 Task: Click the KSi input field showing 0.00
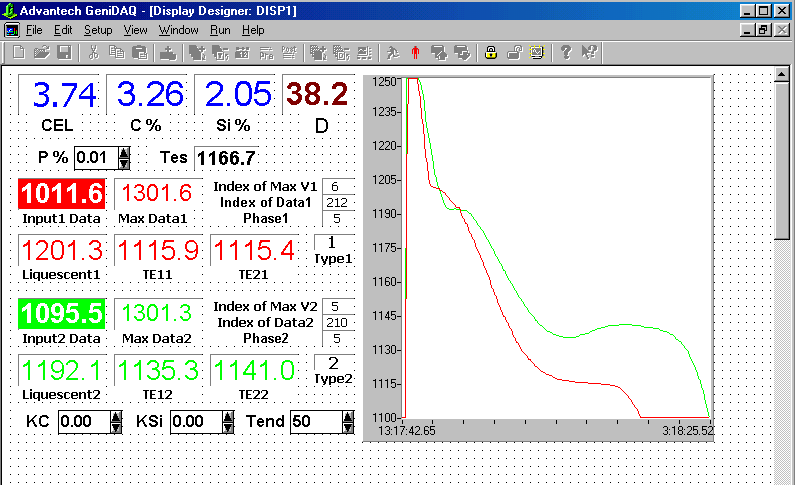pos(197,422)
